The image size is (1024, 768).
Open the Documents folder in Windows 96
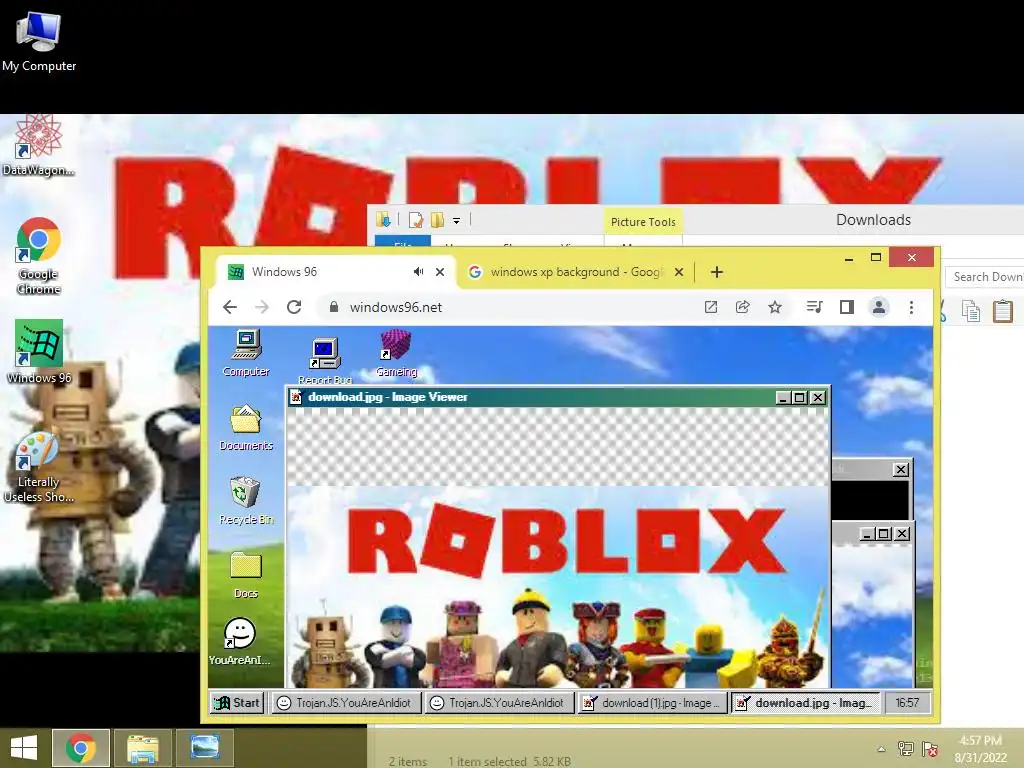246,428
